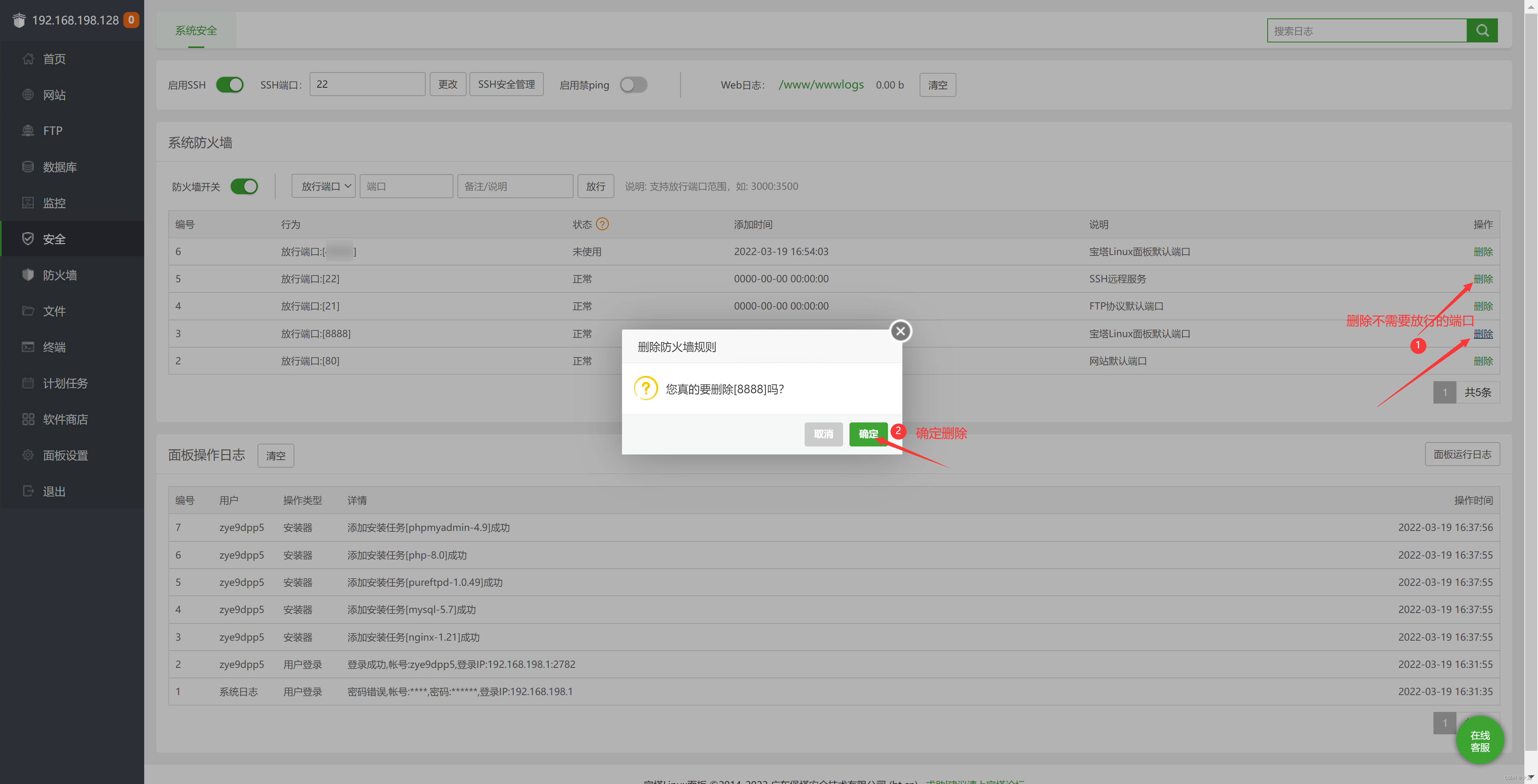
Task: Open the 监控 monitor sidebar icon
Action: pos(28,203)
